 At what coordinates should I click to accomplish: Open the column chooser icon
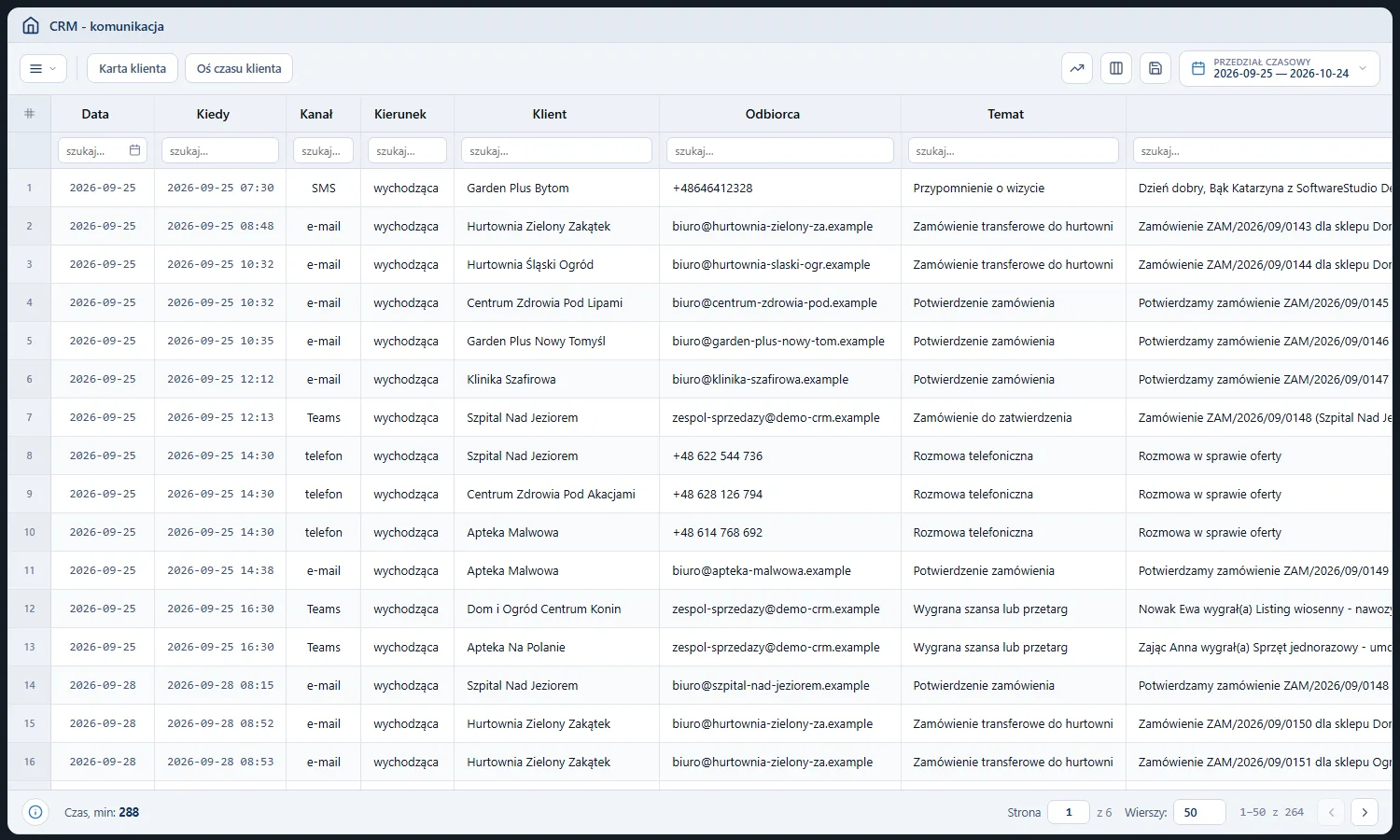(x=1116, y=68)
